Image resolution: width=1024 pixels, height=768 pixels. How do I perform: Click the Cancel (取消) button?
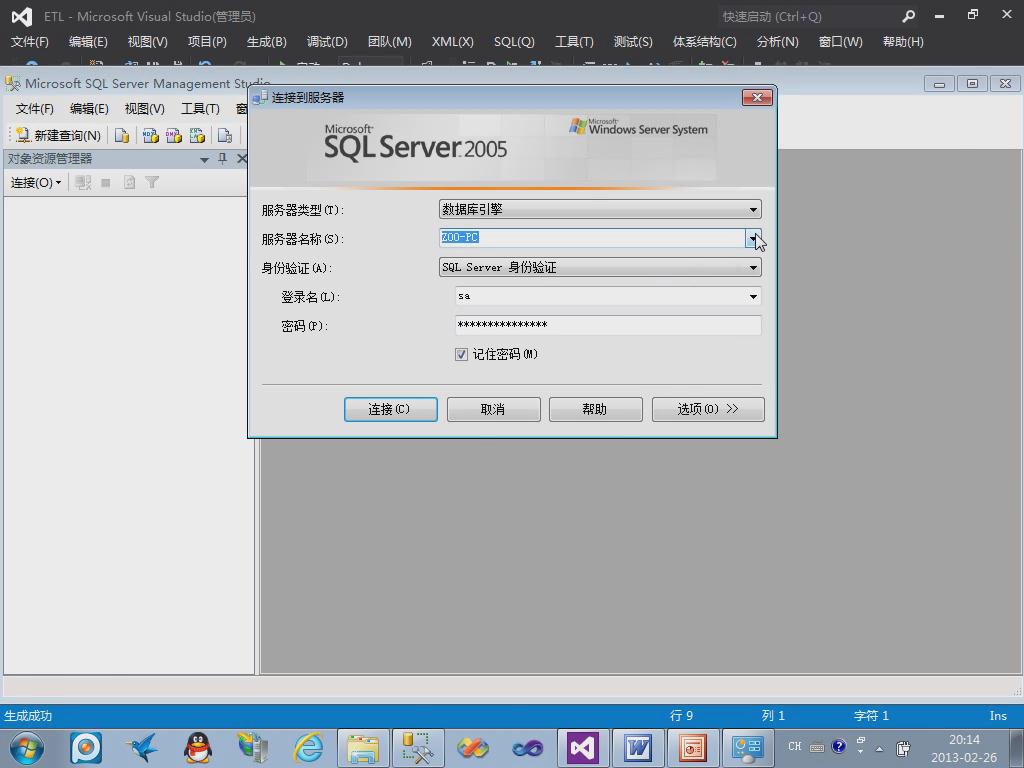coord(493,409)
